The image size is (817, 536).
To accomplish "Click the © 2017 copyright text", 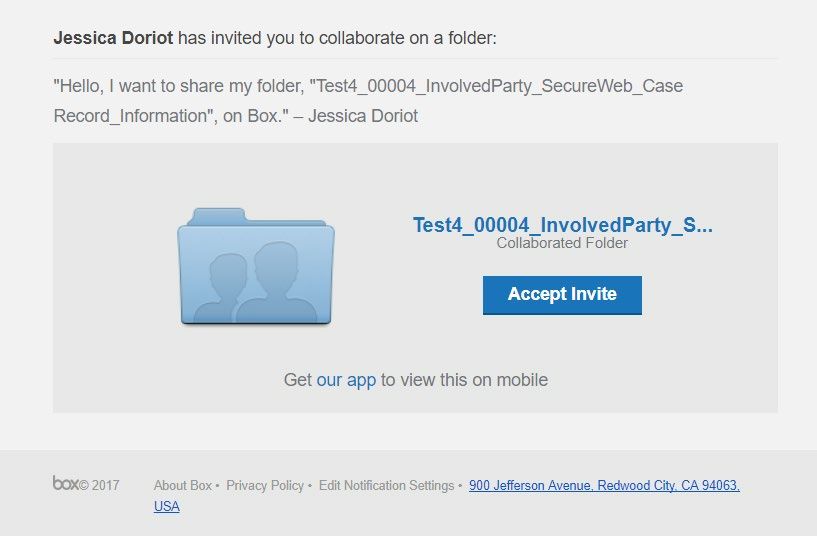I will (x=99, y=485).
